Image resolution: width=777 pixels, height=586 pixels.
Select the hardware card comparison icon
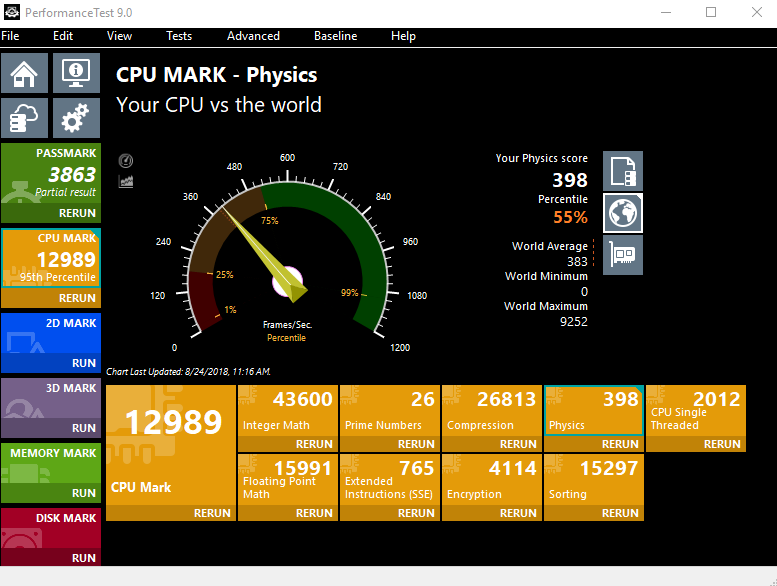[x=623, y=255]
